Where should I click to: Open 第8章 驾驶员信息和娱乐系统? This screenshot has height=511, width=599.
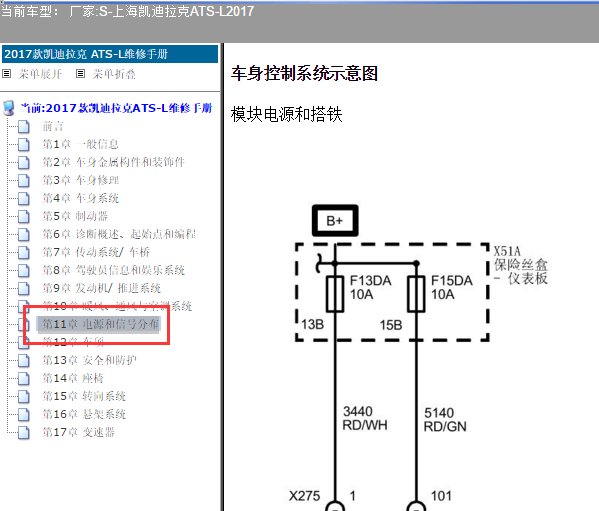pyautogui.click(x=113, y=270)
